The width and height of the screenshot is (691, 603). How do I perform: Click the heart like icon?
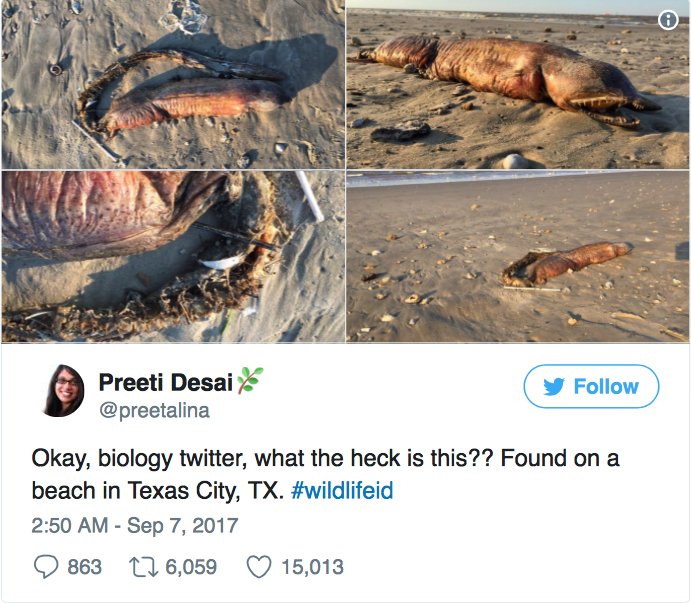tap(258, 567)
